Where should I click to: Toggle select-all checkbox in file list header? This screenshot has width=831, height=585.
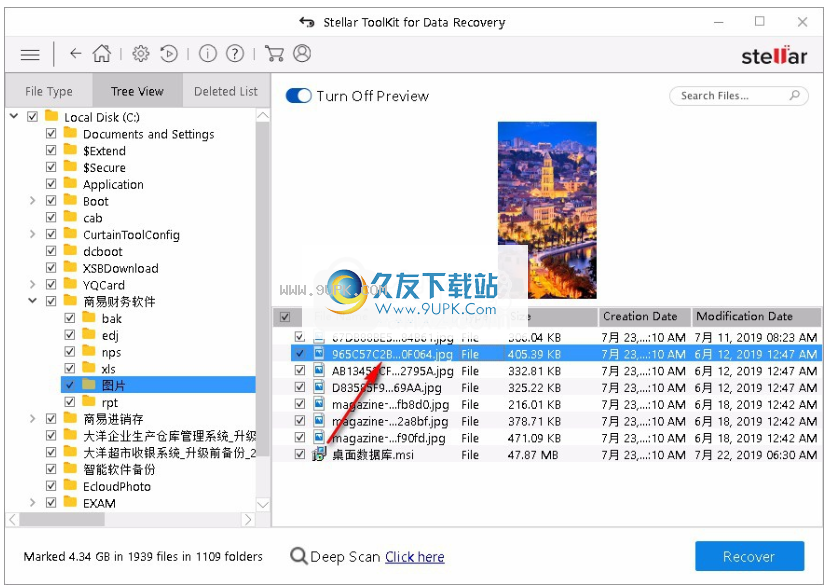(285, 317)
